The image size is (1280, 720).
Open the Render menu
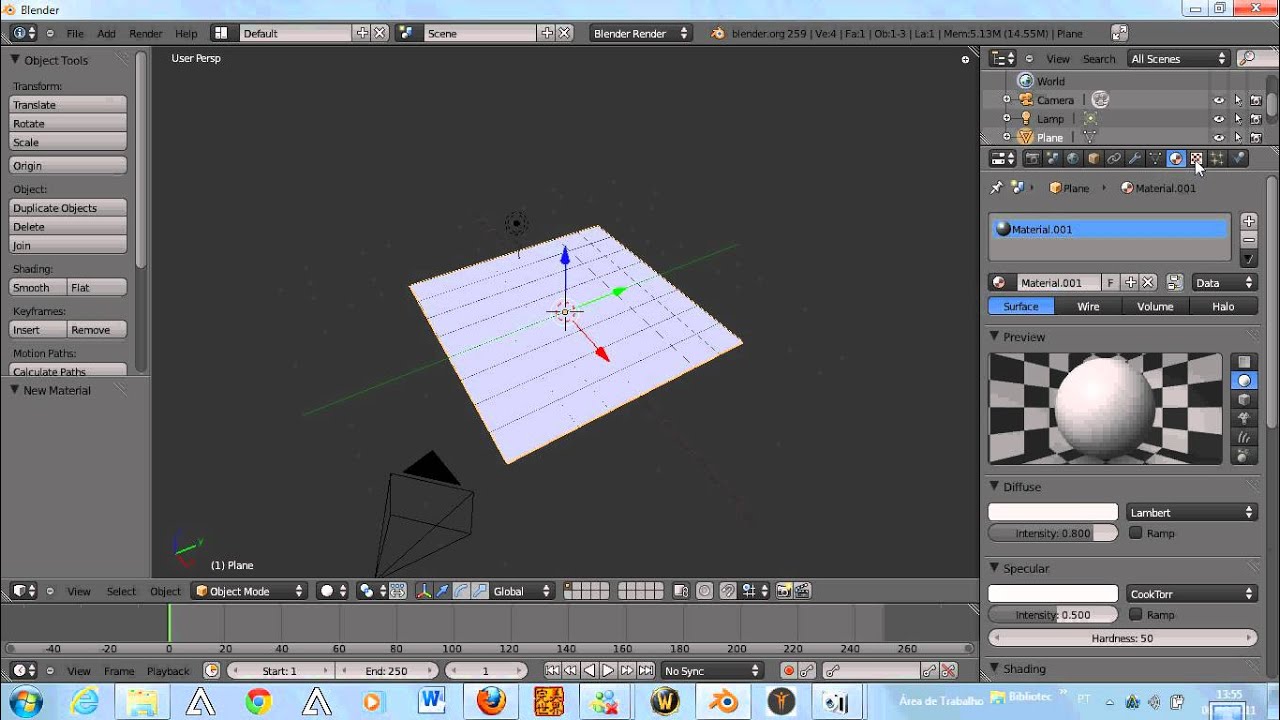pyautogui.click(x=145, y=33)
